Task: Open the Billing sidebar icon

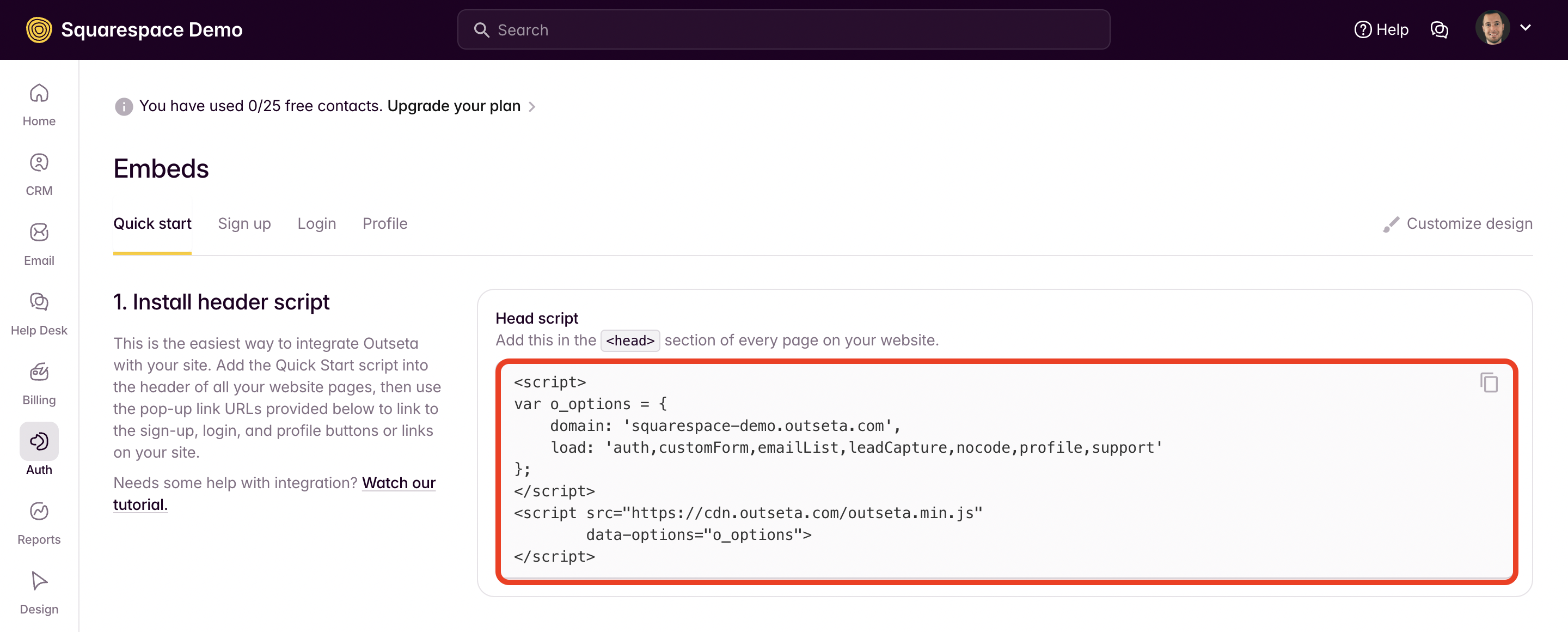Action: [x=39, y=383]
